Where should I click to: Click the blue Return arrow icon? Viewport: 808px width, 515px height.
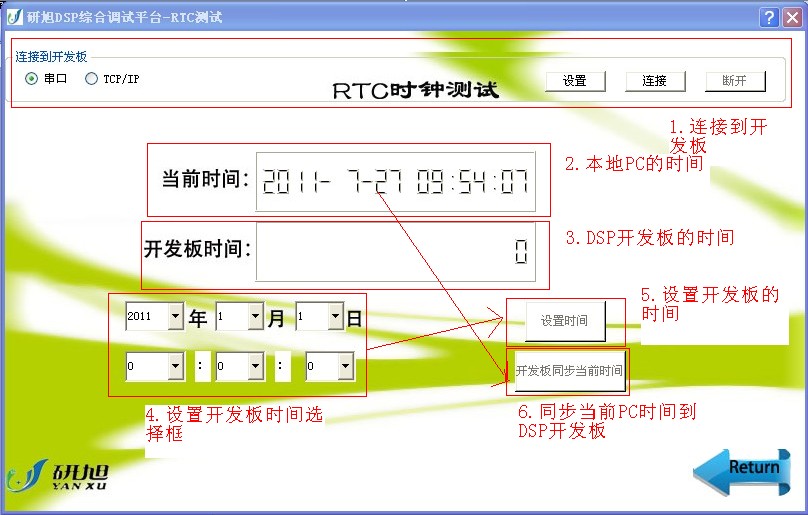click(741, 469)
